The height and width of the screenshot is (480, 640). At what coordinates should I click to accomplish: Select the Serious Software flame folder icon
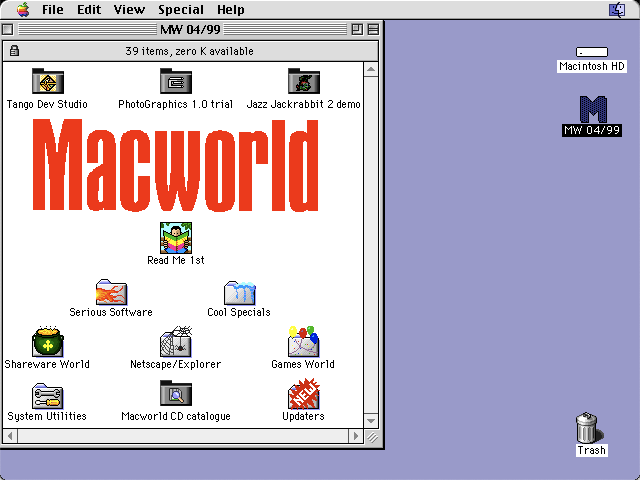111,292
